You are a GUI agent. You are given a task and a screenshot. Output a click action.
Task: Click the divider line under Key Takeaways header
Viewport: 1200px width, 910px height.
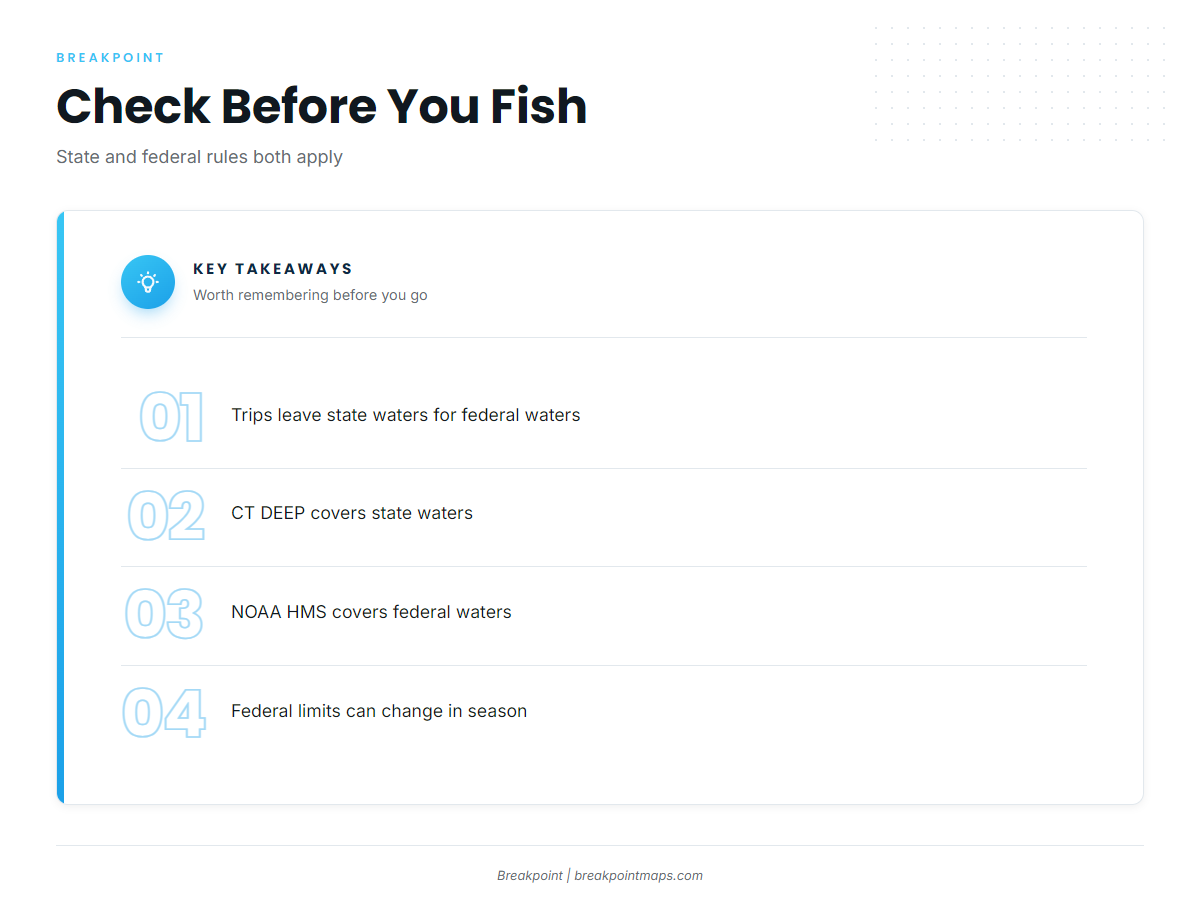[603, 337]
